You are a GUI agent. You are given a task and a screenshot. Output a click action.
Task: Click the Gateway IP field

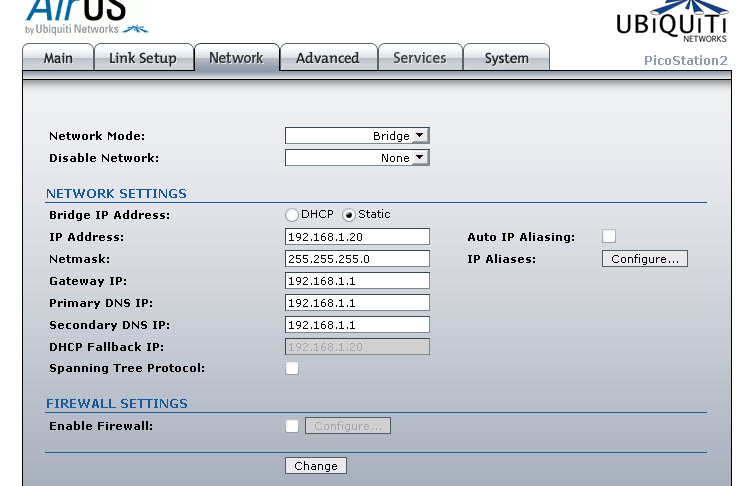pyautogui.click(x=357, y=280)
